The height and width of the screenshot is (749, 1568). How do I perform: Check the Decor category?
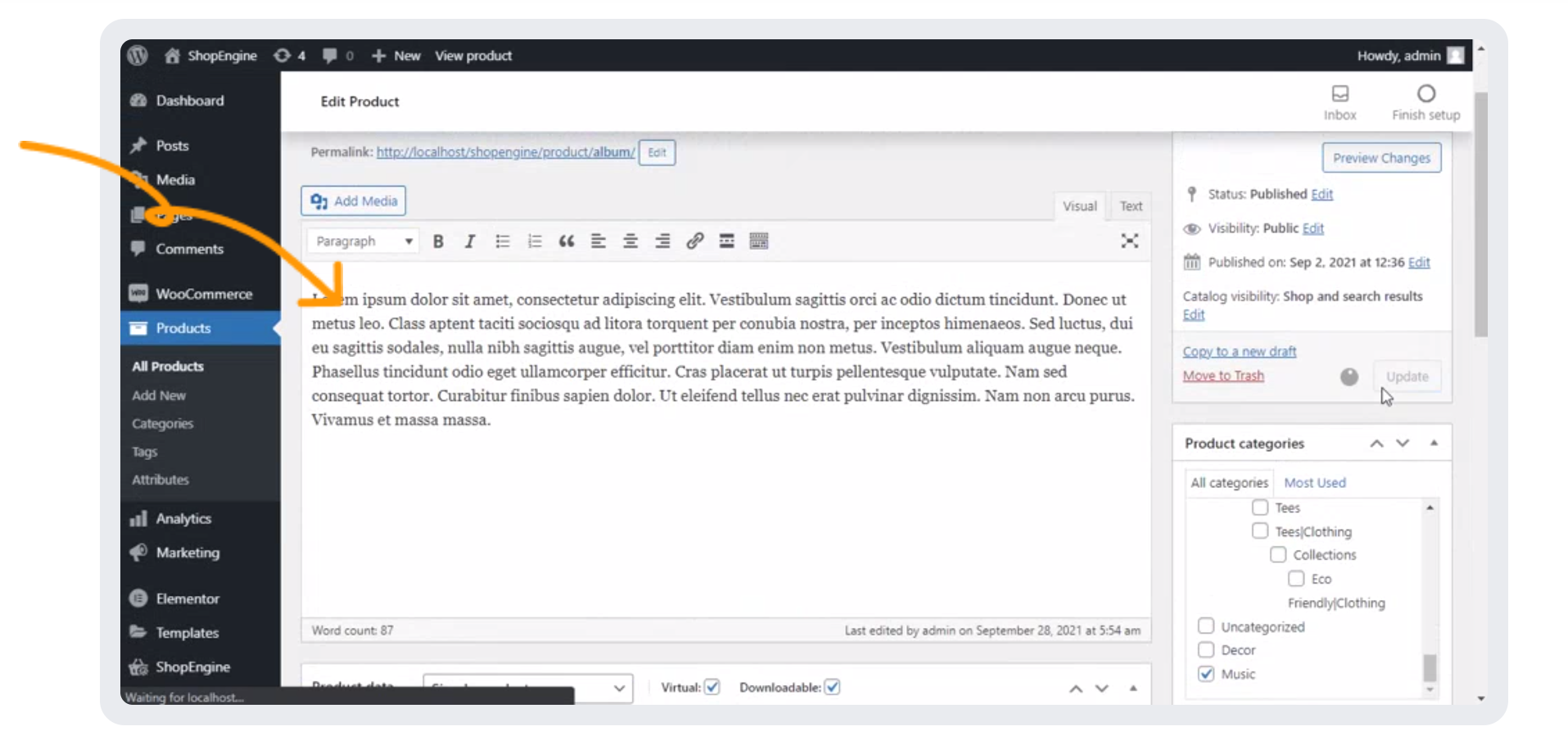pyautogui.click(x=1206, y=650)
